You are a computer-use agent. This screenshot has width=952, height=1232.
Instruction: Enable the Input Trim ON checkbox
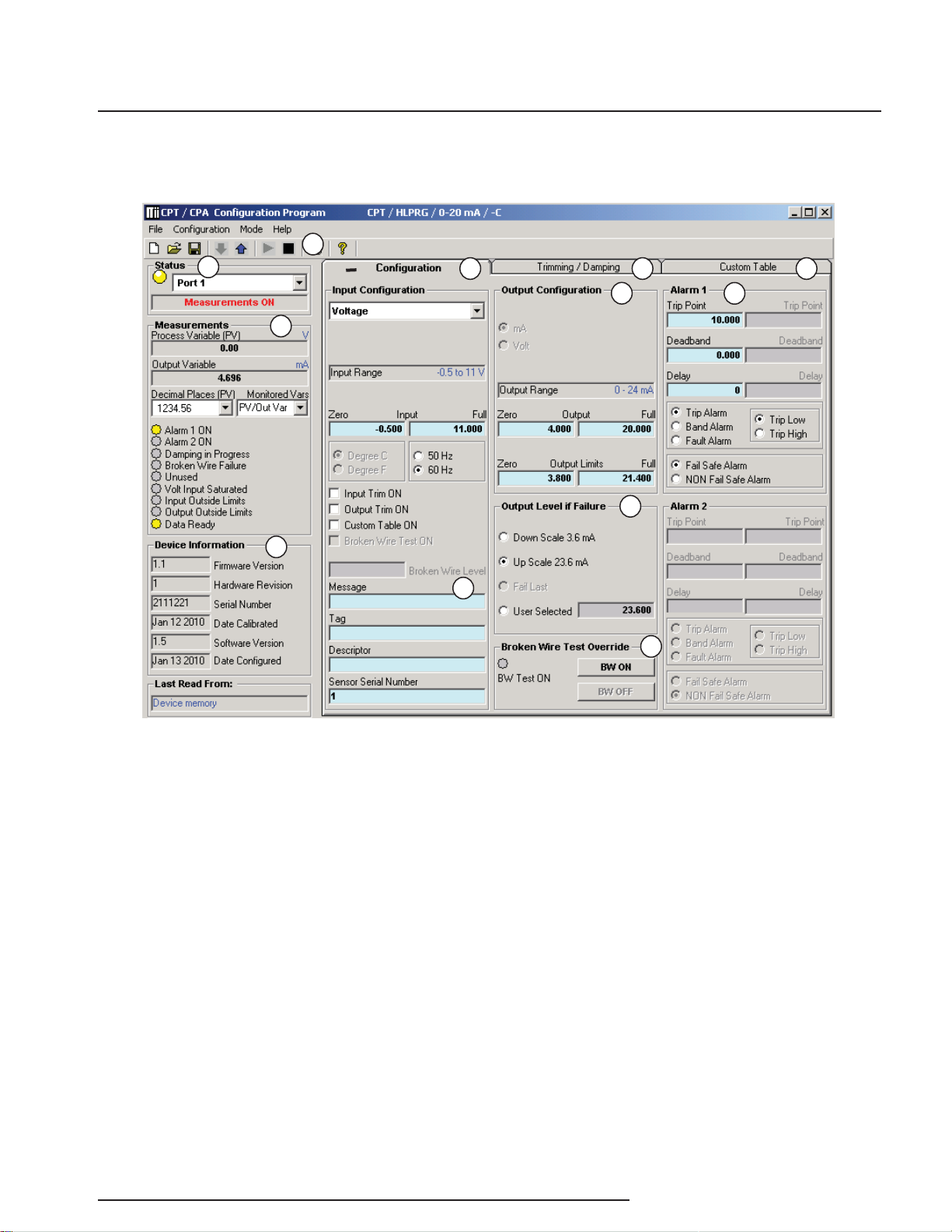(x=334, y=494)
